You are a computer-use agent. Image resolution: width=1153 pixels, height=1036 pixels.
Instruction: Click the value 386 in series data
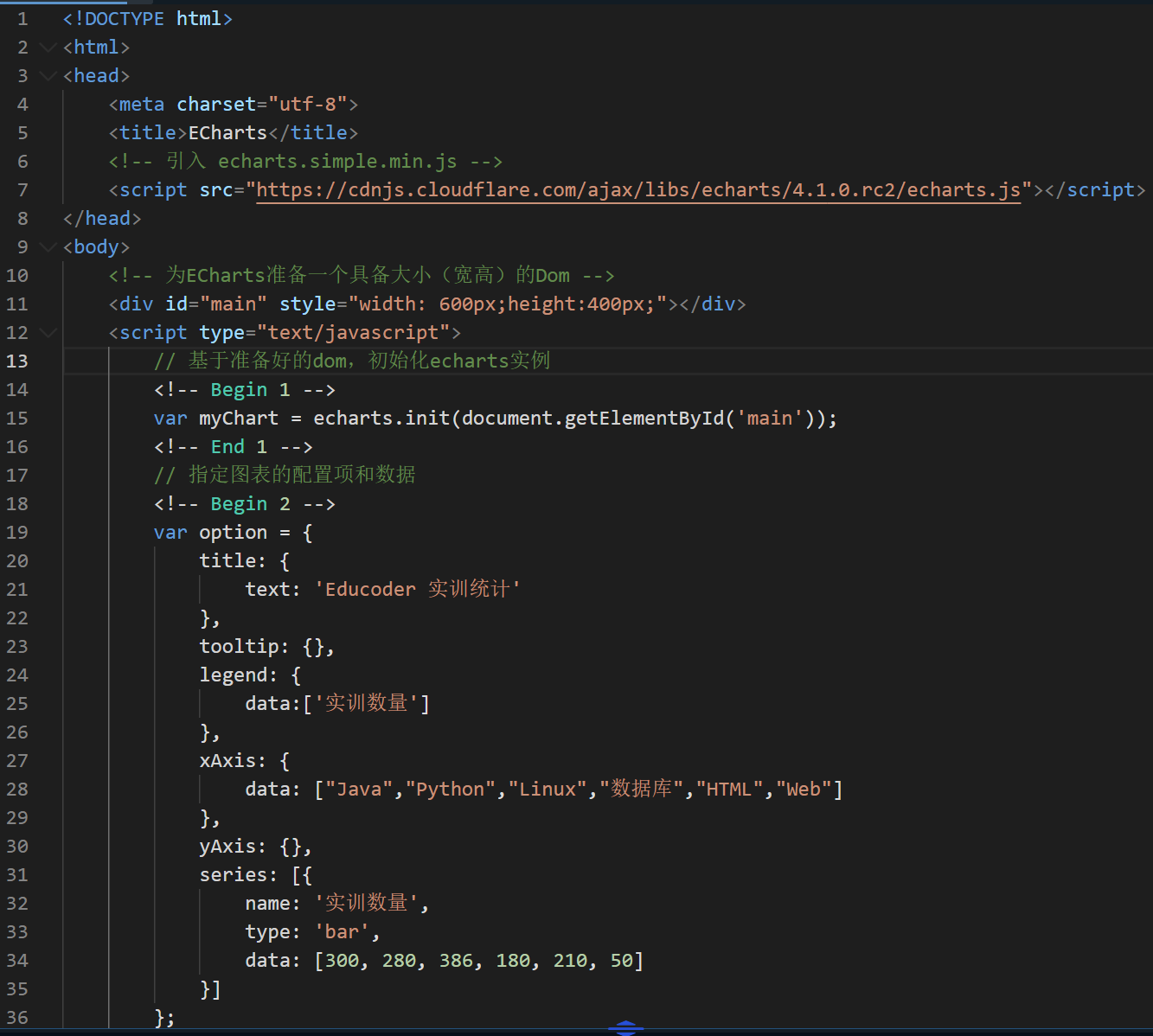coord(456,961)
